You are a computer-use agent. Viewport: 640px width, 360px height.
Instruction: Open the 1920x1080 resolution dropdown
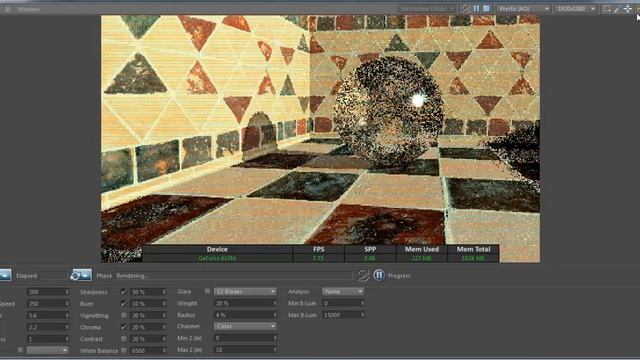[576, 9]
